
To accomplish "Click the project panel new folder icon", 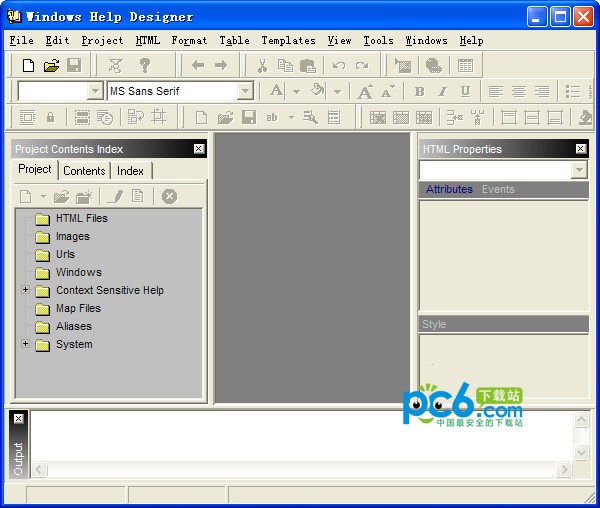I will [x=84, y=197].
